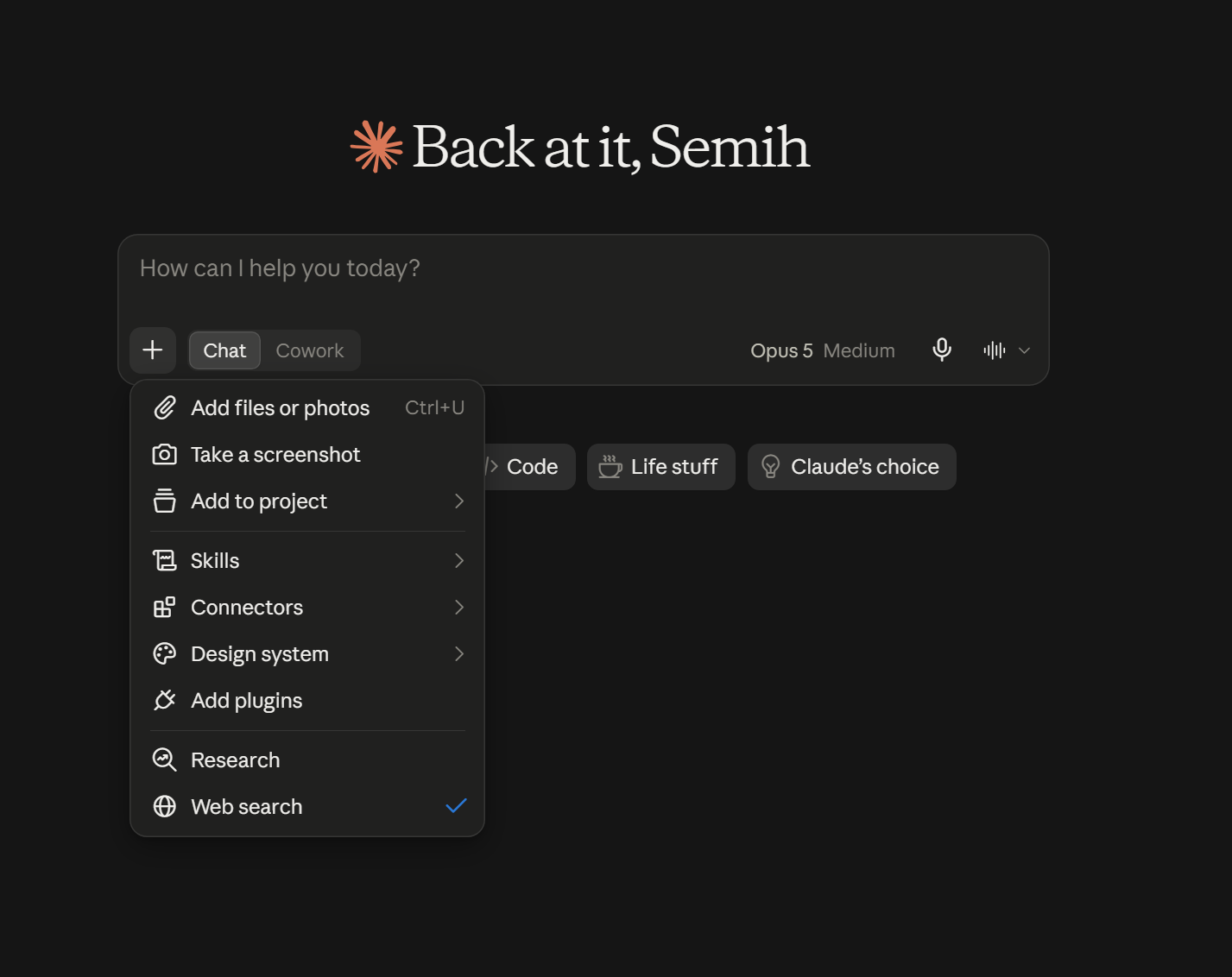The image size is (1232, 977).
Task: Click the Design system palette icon
Action: 165,654
